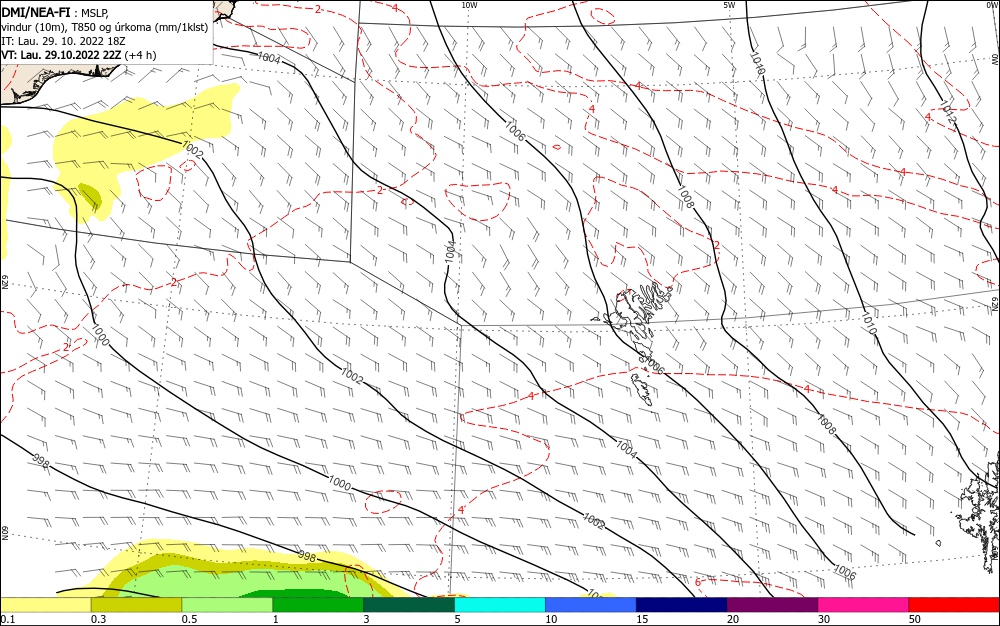Click the 'IT: Lau. 29. 10. 2022 18Z' line

coord(63,41)
